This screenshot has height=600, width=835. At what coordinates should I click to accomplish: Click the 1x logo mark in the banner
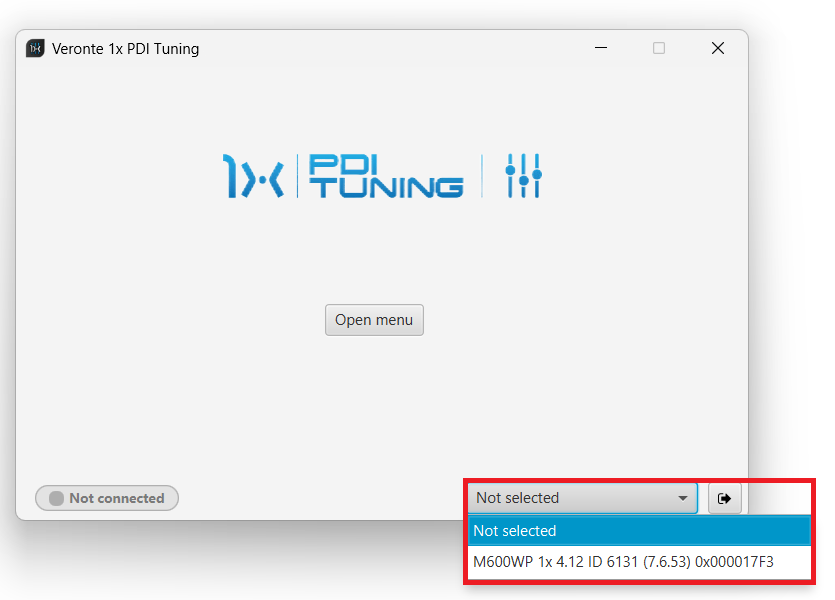(253, 176)
